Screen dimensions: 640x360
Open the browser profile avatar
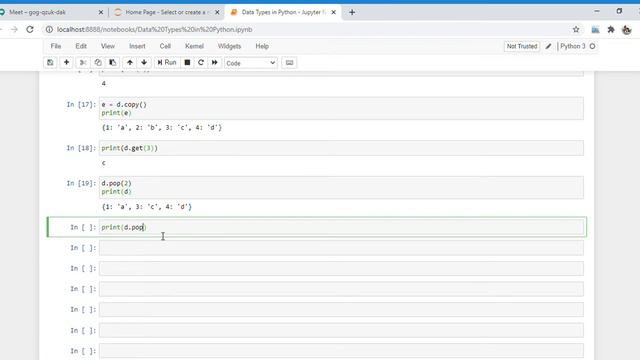(627, 29)
